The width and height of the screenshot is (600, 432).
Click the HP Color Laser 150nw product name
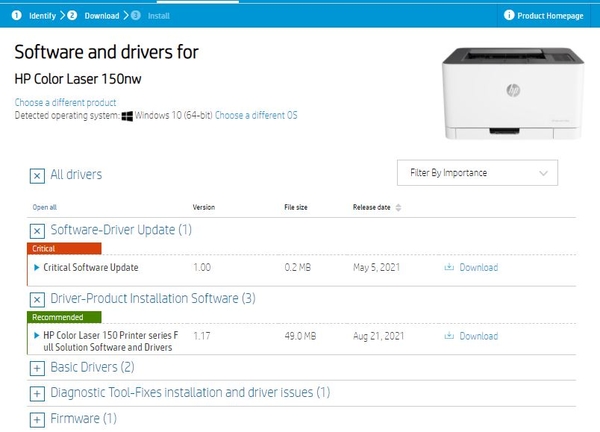(x=78, y=79)
